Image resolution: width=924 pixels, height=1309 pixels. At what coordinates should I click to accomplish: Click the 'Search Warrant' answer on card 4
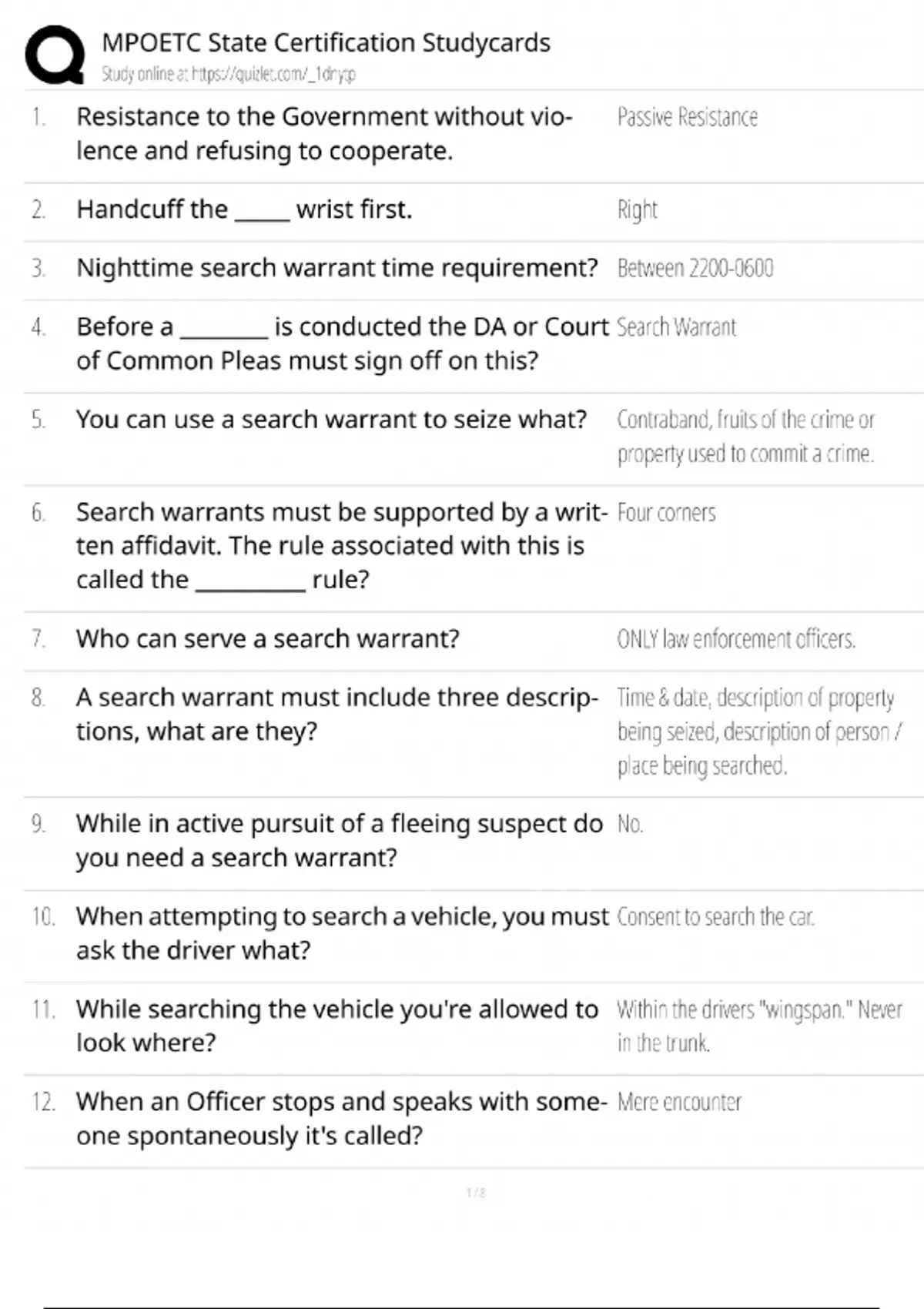coord(676,327)
